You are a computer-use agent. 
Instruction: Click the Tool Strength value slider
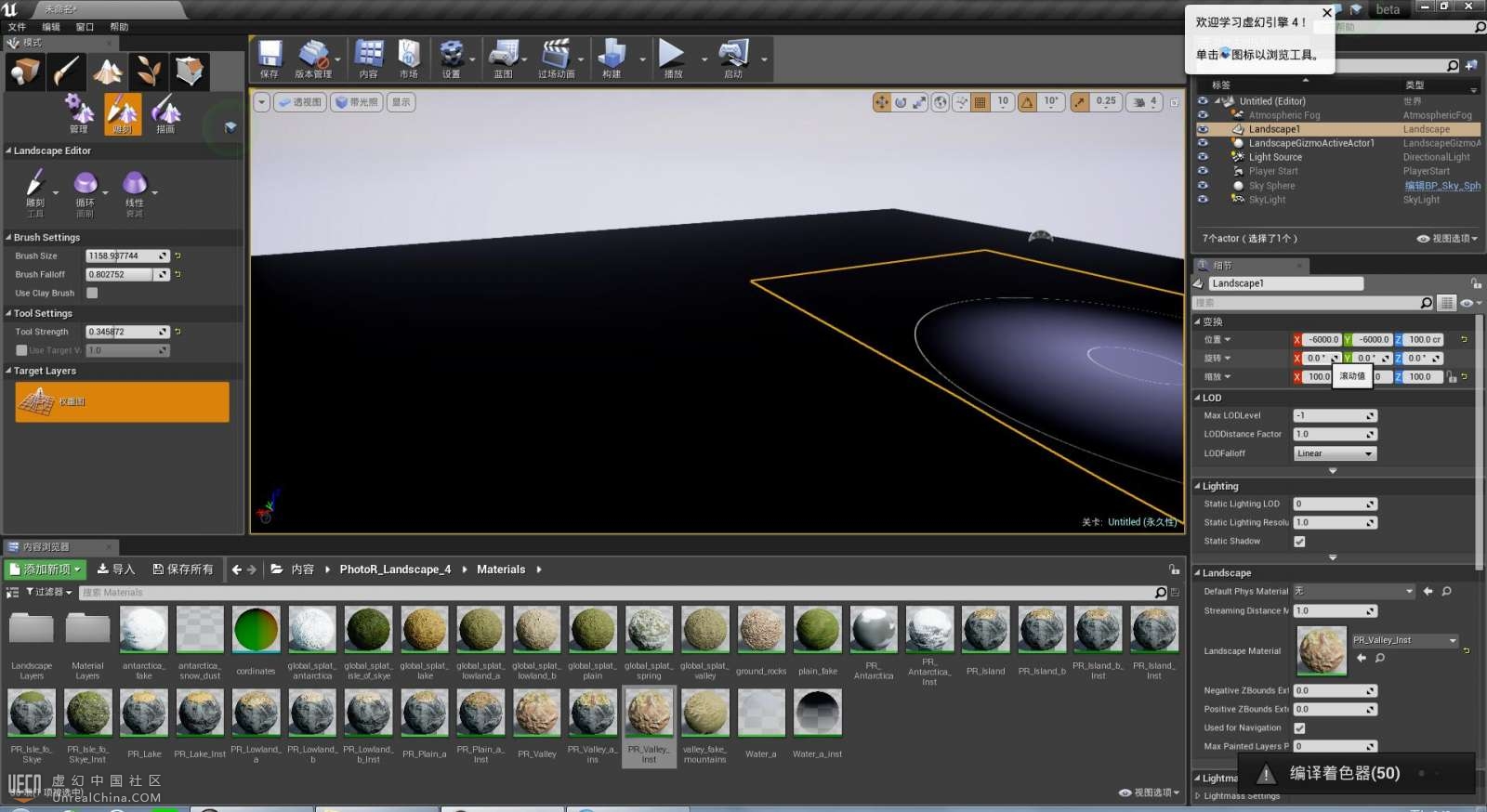(x=127, y=332)
